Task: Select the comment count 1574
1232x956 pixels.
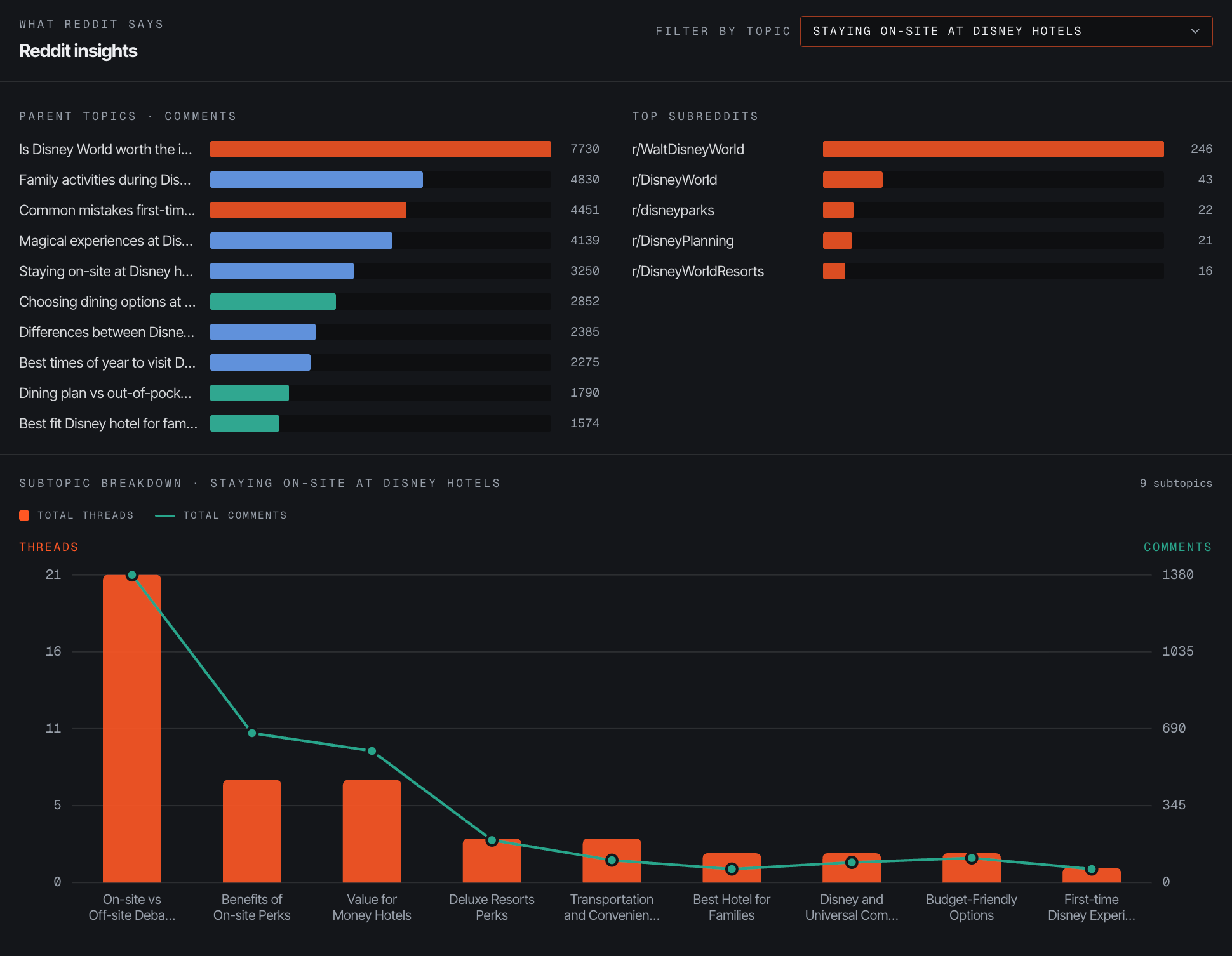Action: (585, 423)
